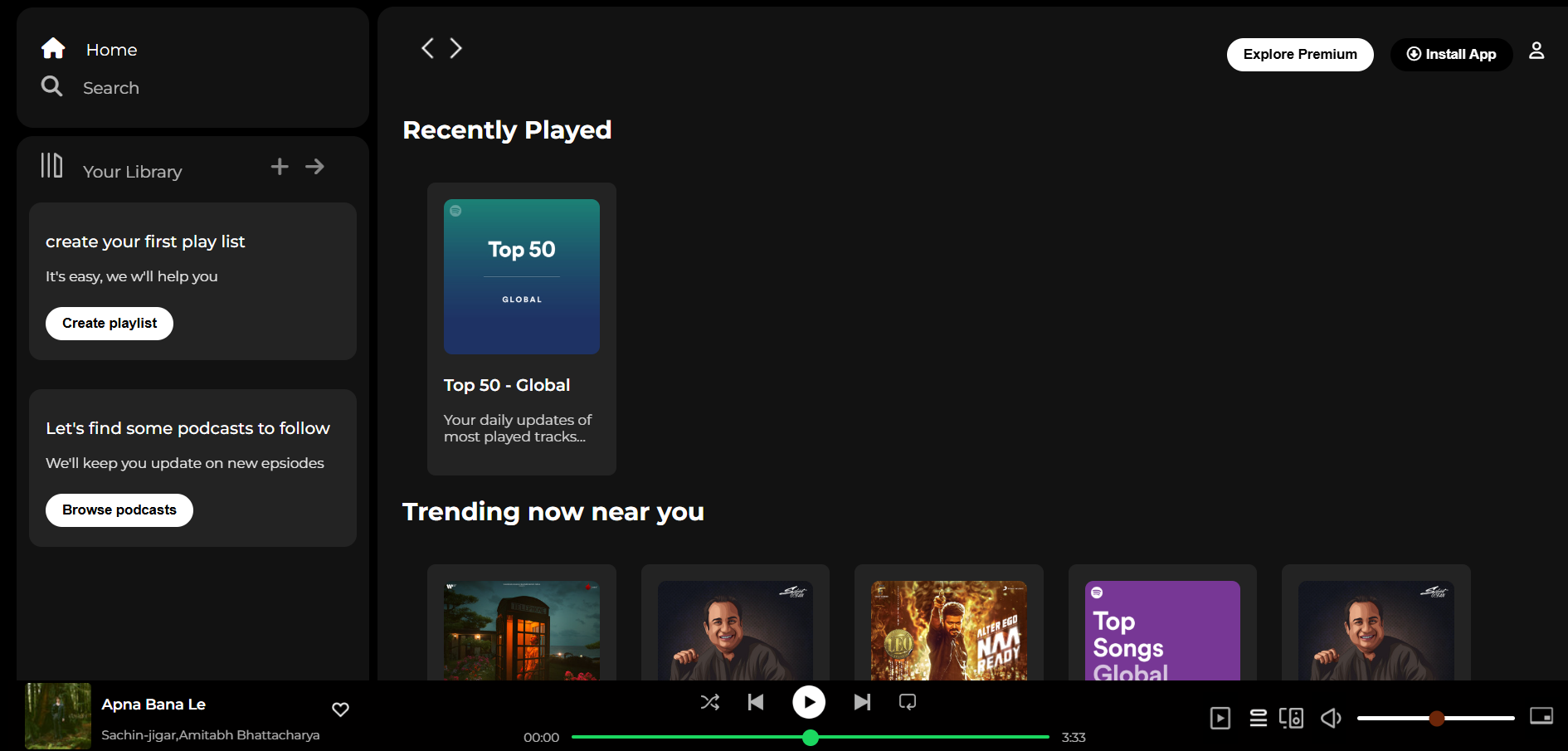
Task: Click the Recently Played heading
Action: [507, 130]
